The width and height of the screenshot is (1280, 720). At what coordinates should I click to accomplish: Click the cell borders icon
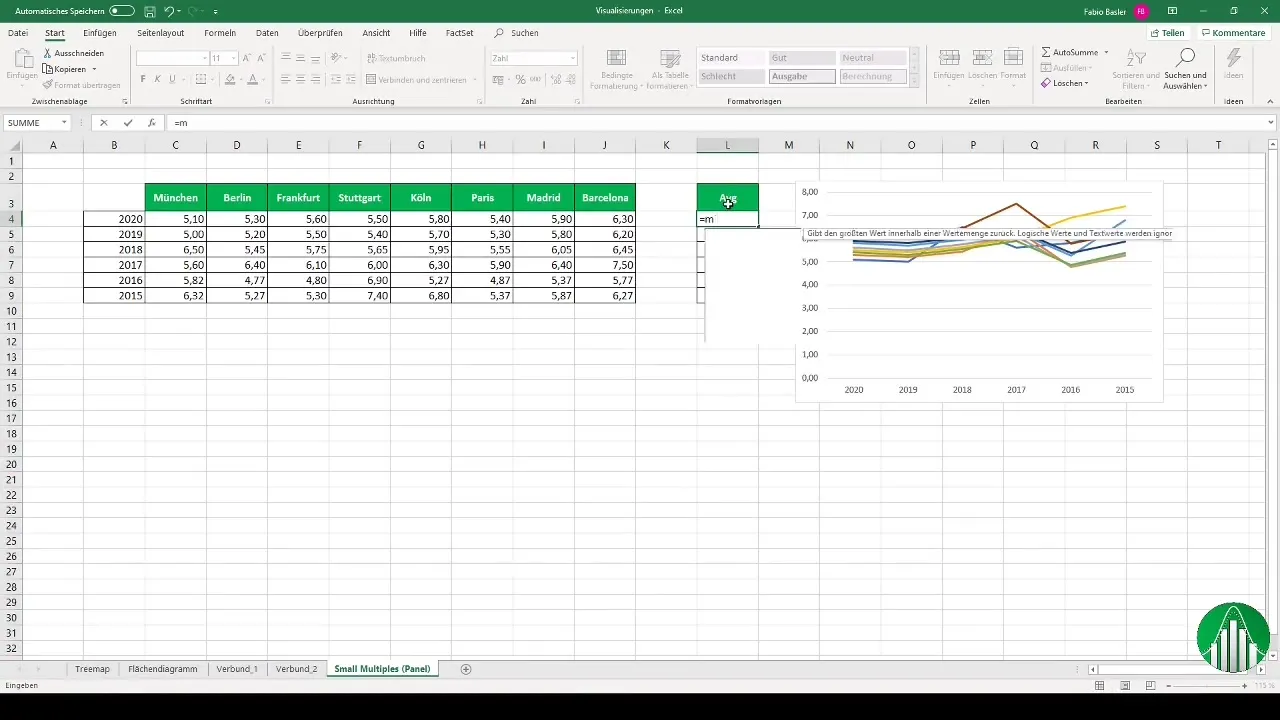(x=200, y=79)
